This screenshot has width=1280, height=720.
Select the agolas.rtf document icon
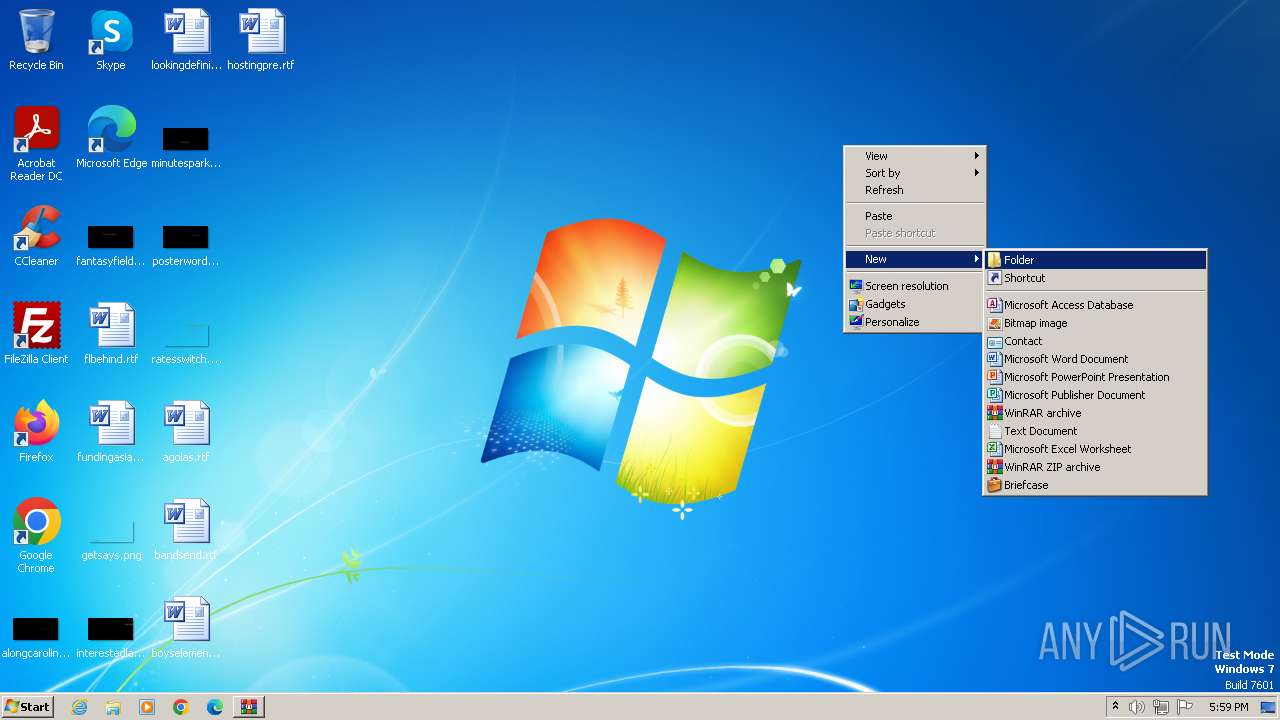[186, 432]
